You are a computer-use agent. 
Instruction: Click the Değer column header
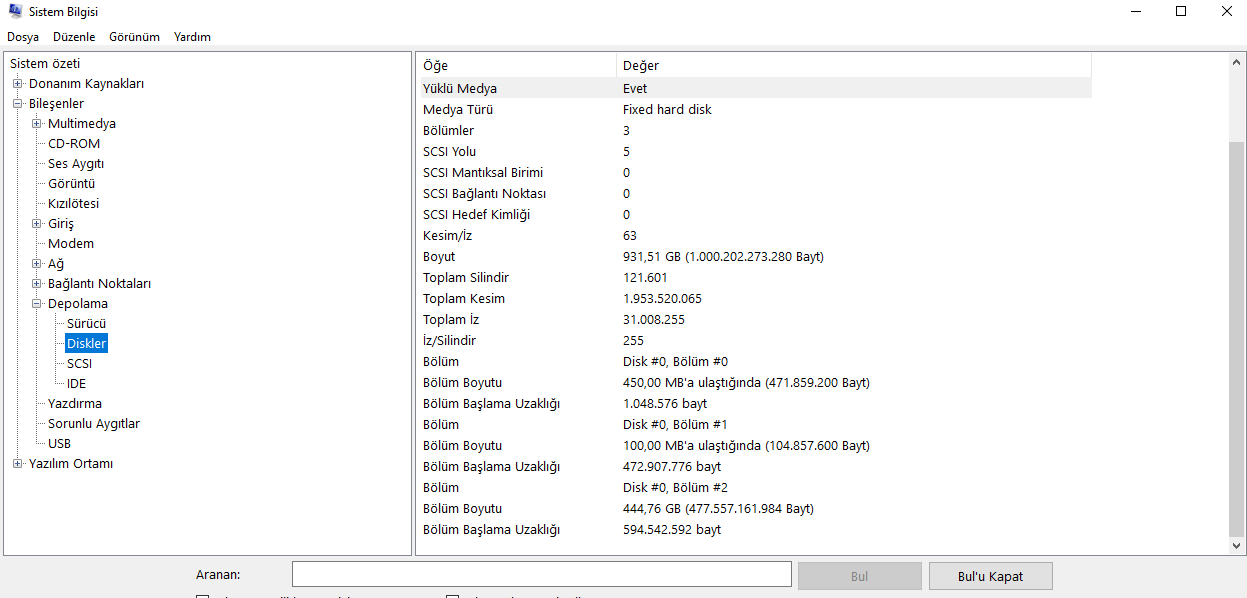coord(854,66)
